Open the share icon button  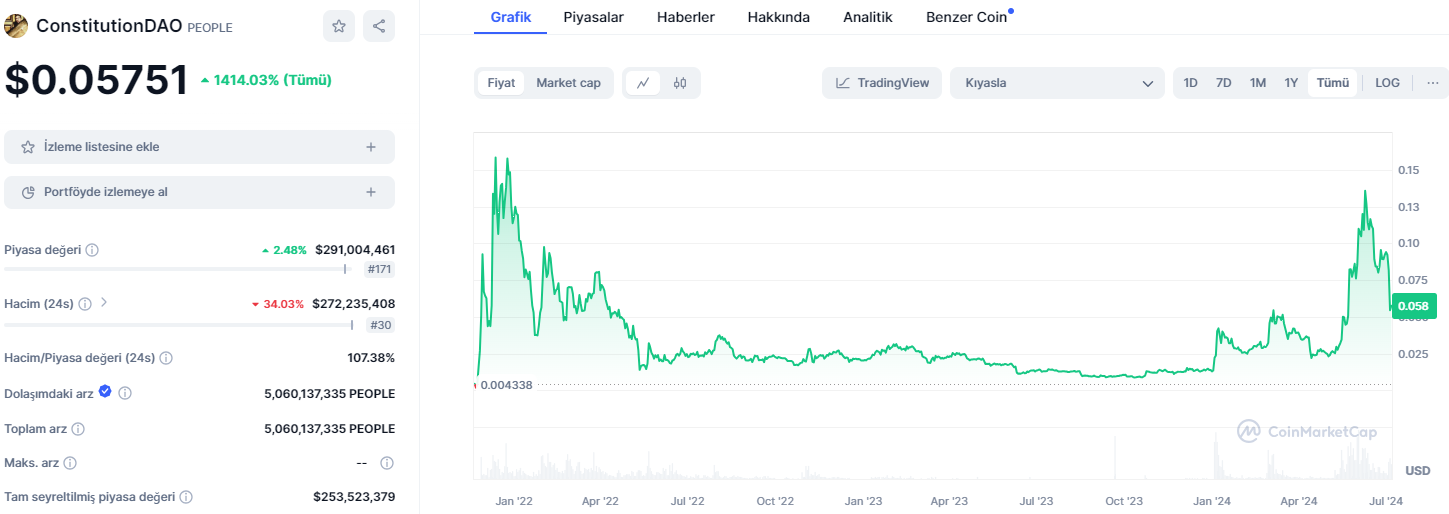click(x=379, y=26)
